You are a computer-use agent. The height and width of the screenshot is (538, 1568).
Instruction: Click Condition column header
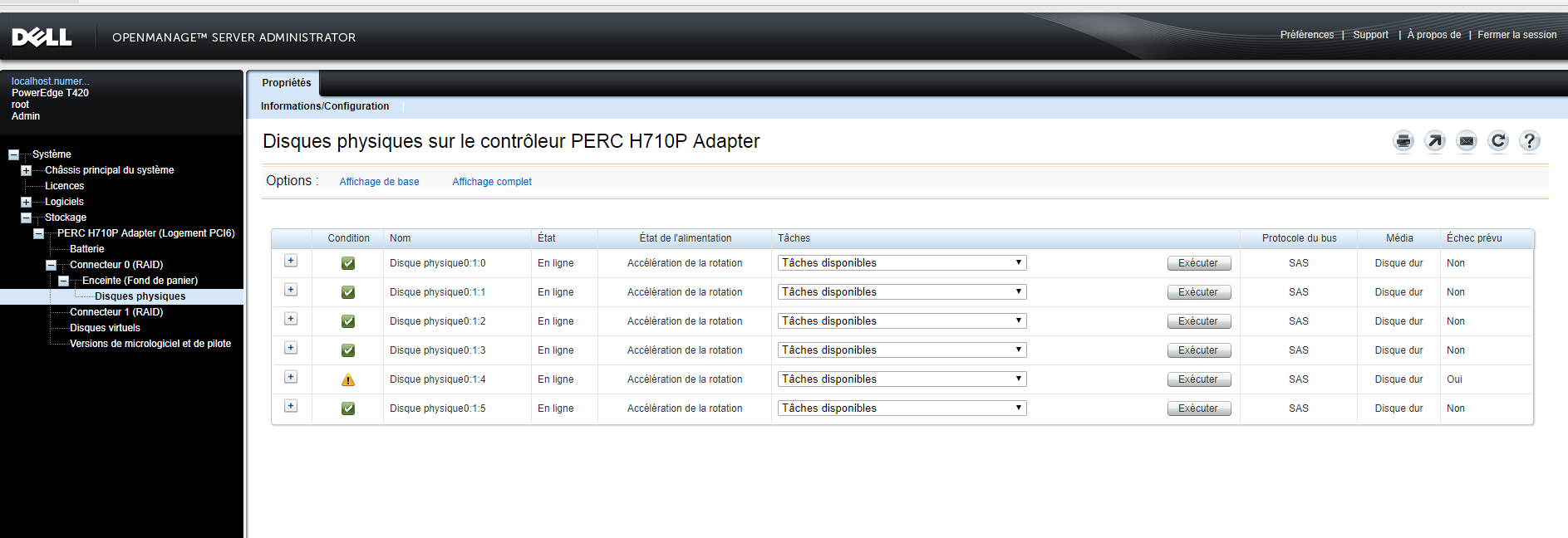coord(348,238)
